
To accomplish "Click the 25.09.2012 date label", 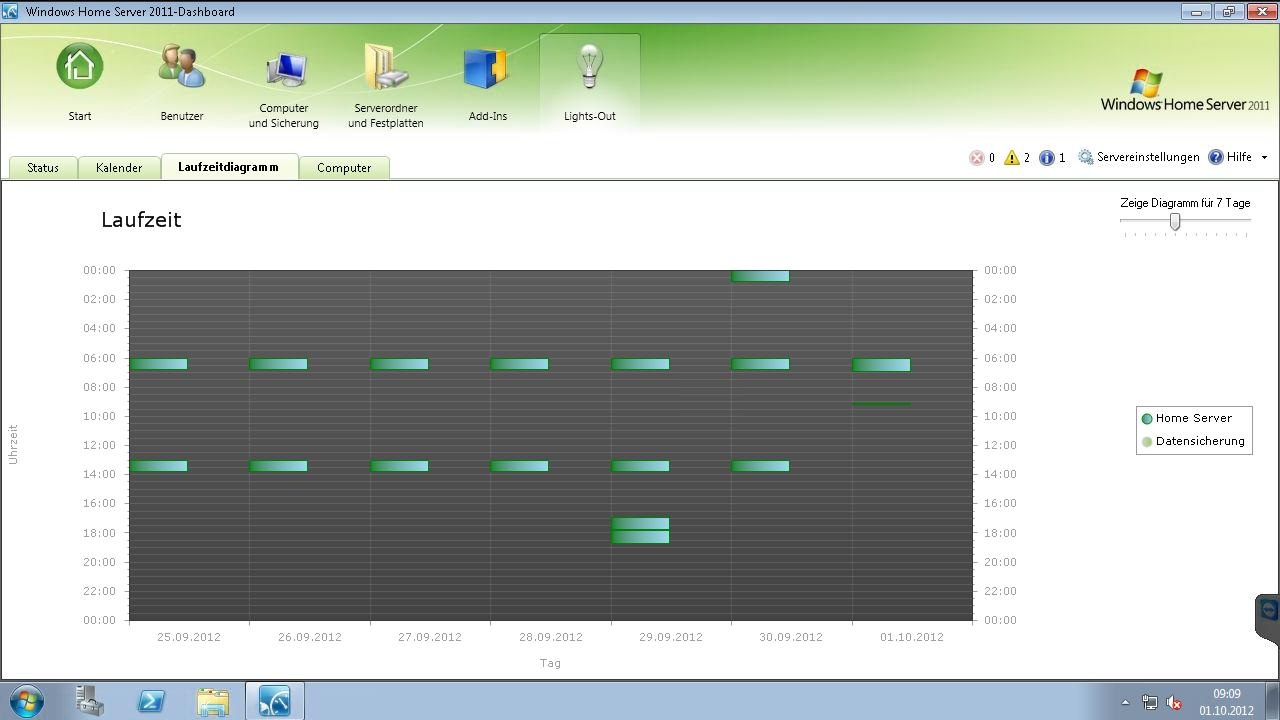I will [189, 637].
